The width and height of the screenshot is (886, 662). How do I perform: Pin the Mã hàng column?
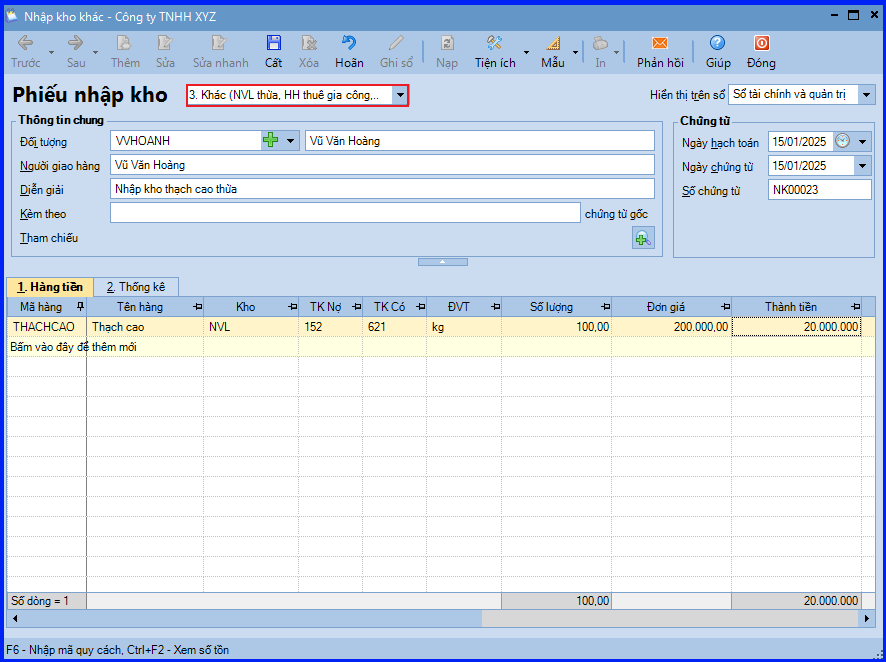80,307
